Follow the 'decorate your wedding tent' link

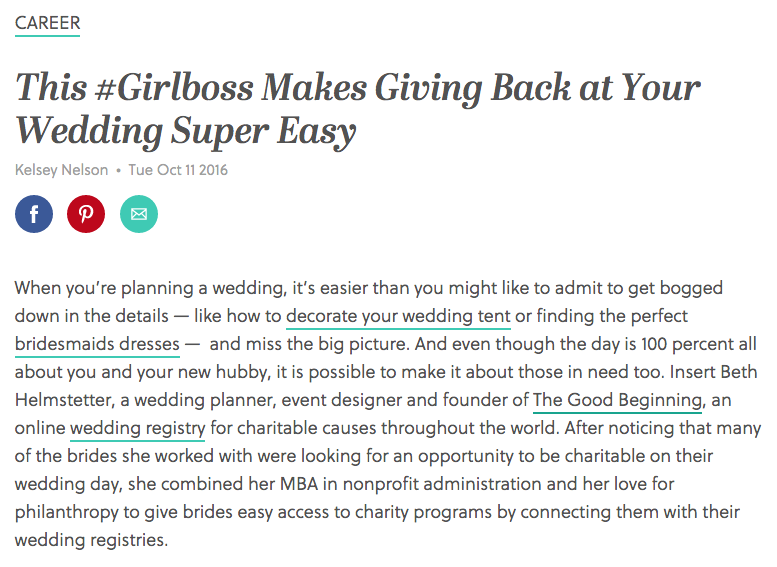click(x=398, y=316)
